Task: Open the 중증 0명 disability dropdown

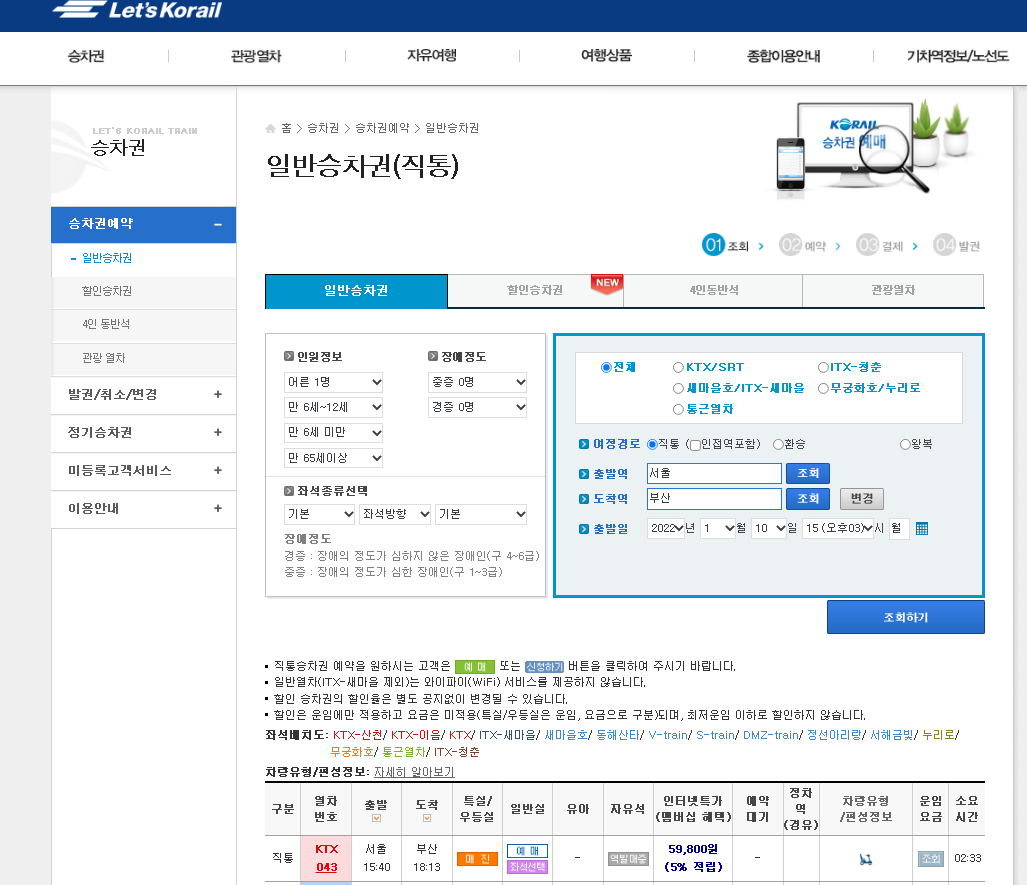Action: tap(477, 382)
